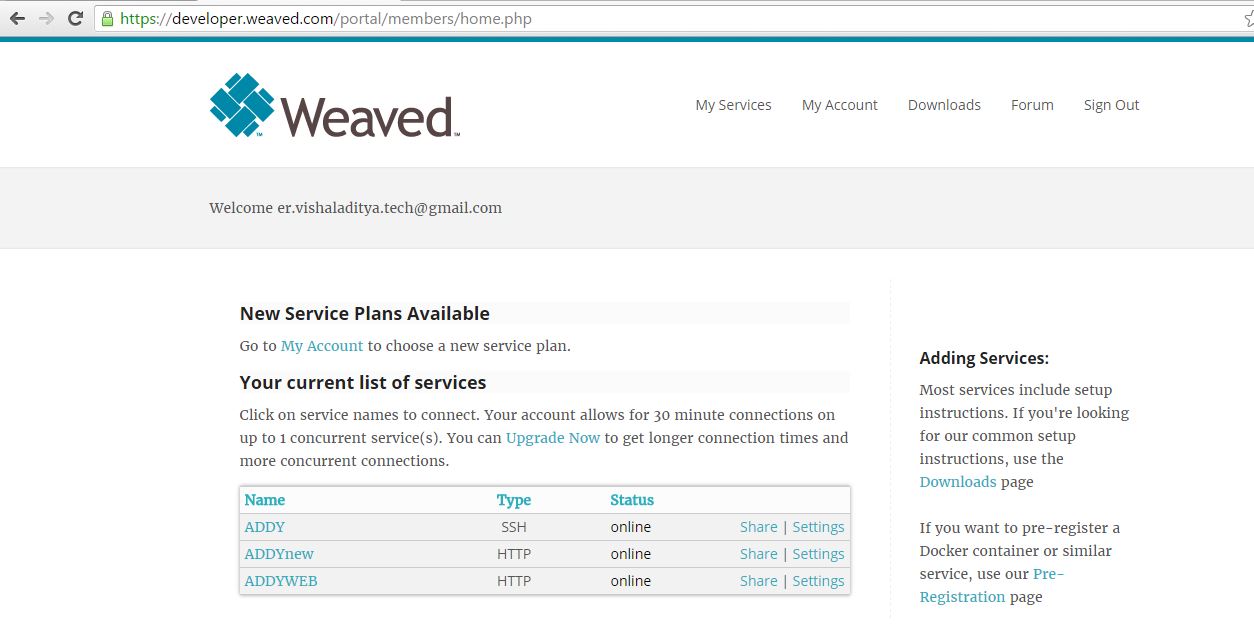
Task: Click the Upgrade Now link
Action: click(x=552, y=437)
